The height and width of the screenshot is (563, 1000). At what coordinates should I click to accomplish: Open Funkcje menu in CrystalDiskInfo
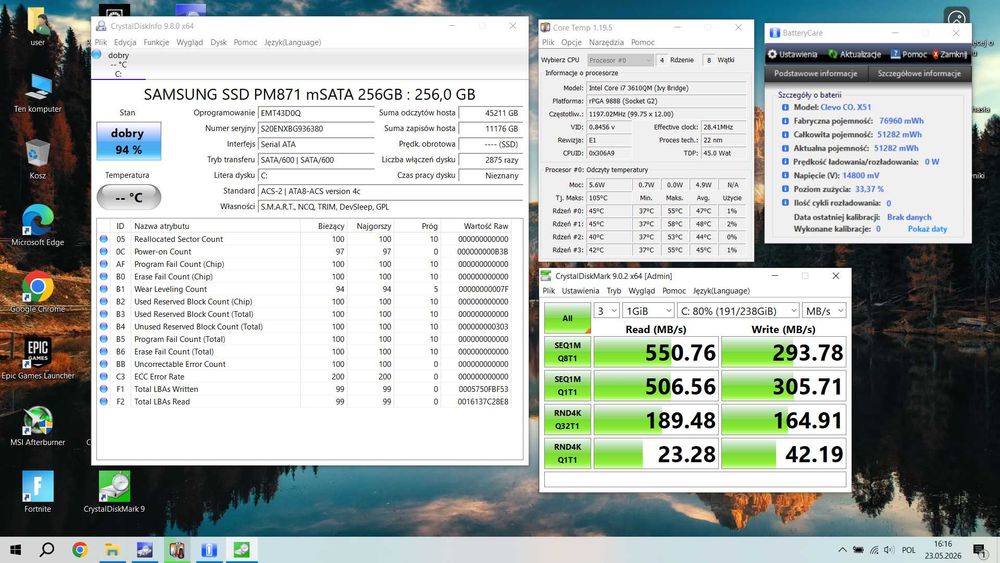pyautogui.click(x=156, y=42)
